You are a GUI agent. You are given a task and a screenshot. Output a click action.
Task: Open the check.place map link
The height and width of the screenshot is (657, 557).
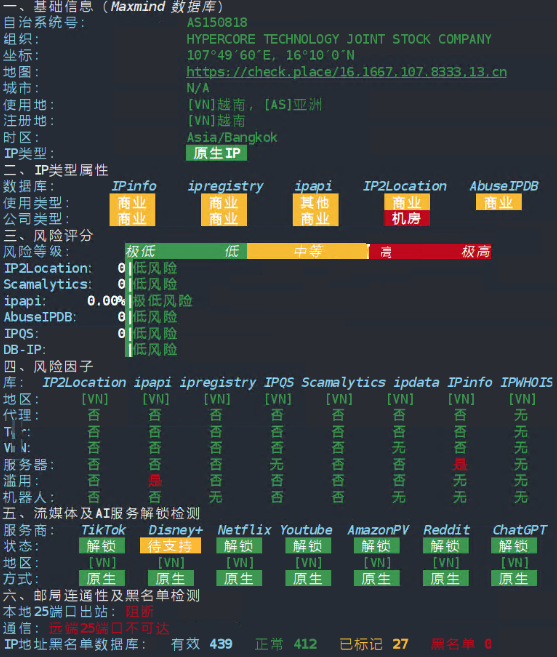tap(347, 72)
